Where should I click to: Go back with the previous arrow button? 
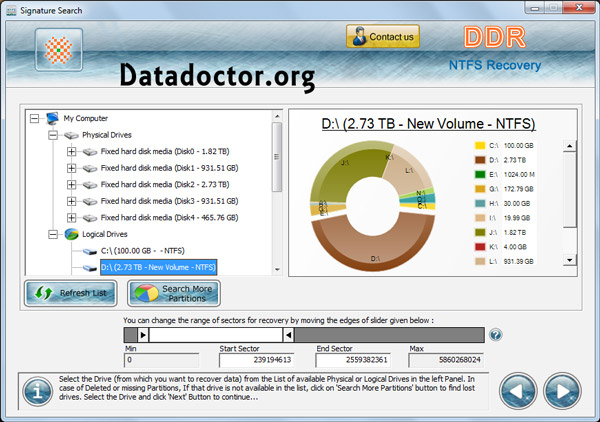point(518,391)
